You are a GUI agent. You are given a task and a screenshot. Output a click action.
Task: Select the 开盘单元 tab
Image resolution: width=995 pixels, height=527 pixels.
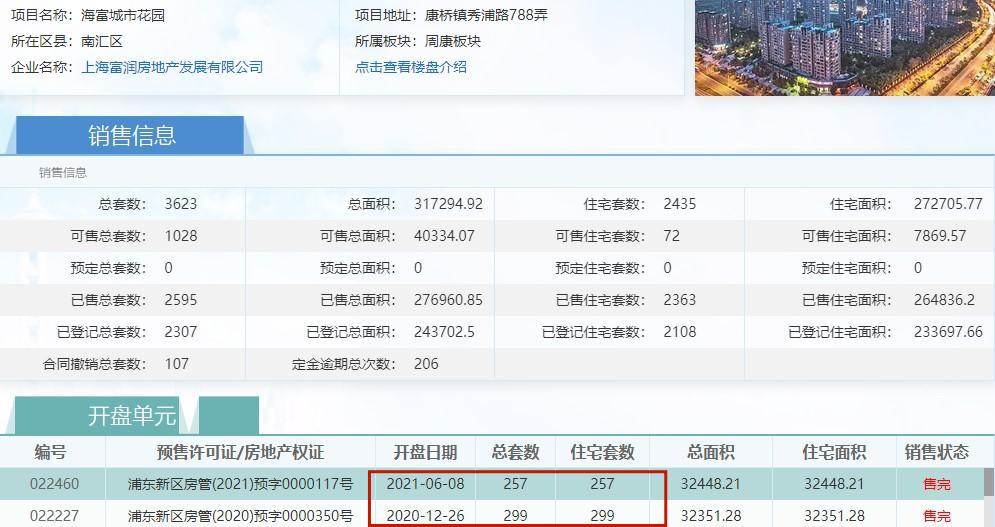click(x=97, y=416)
